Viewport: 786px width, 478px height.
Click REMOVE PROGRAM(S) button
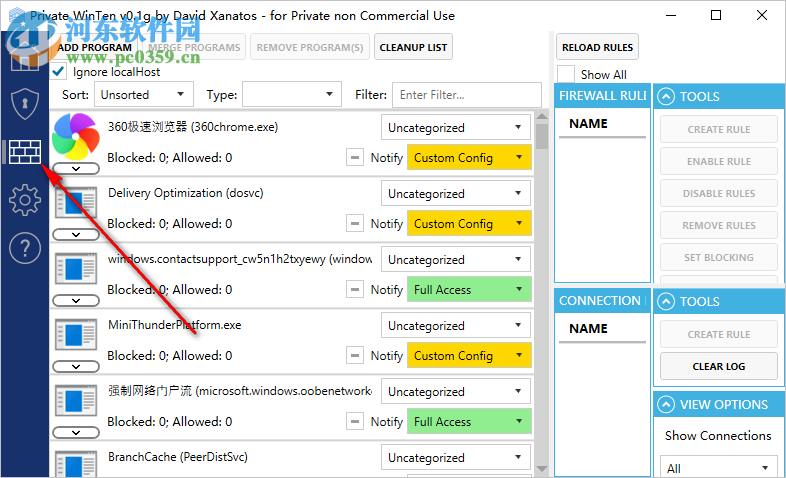pos(310,47)
